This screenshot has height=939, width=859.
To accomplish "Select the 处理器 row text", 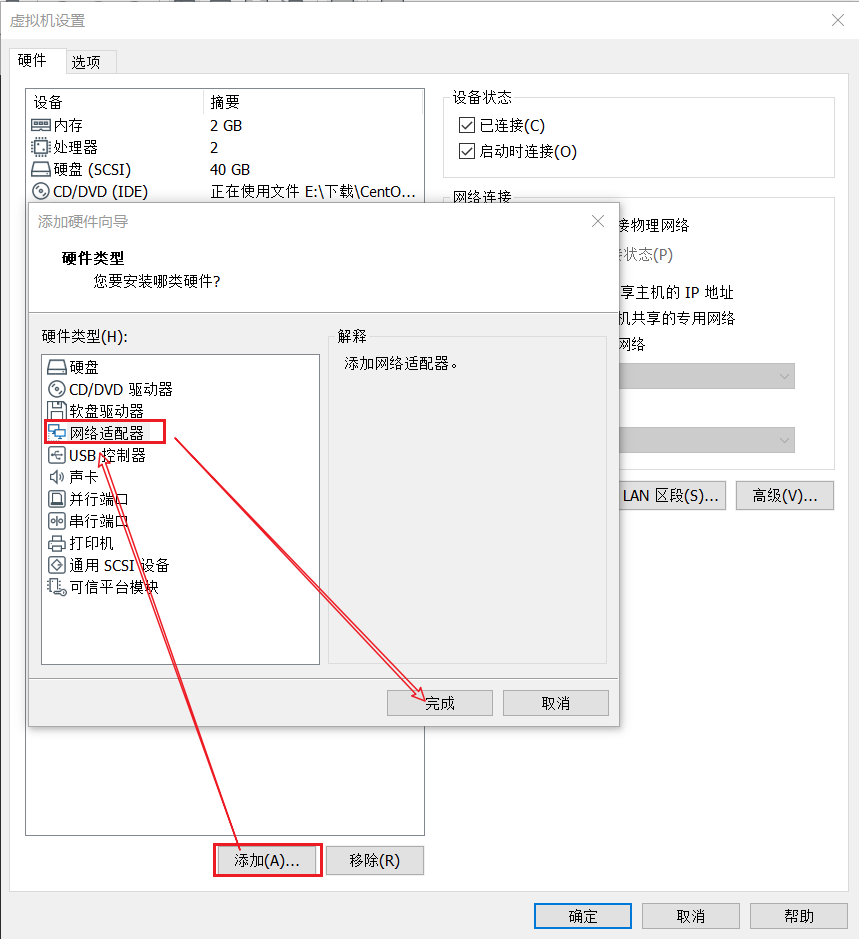I will 75,147.
